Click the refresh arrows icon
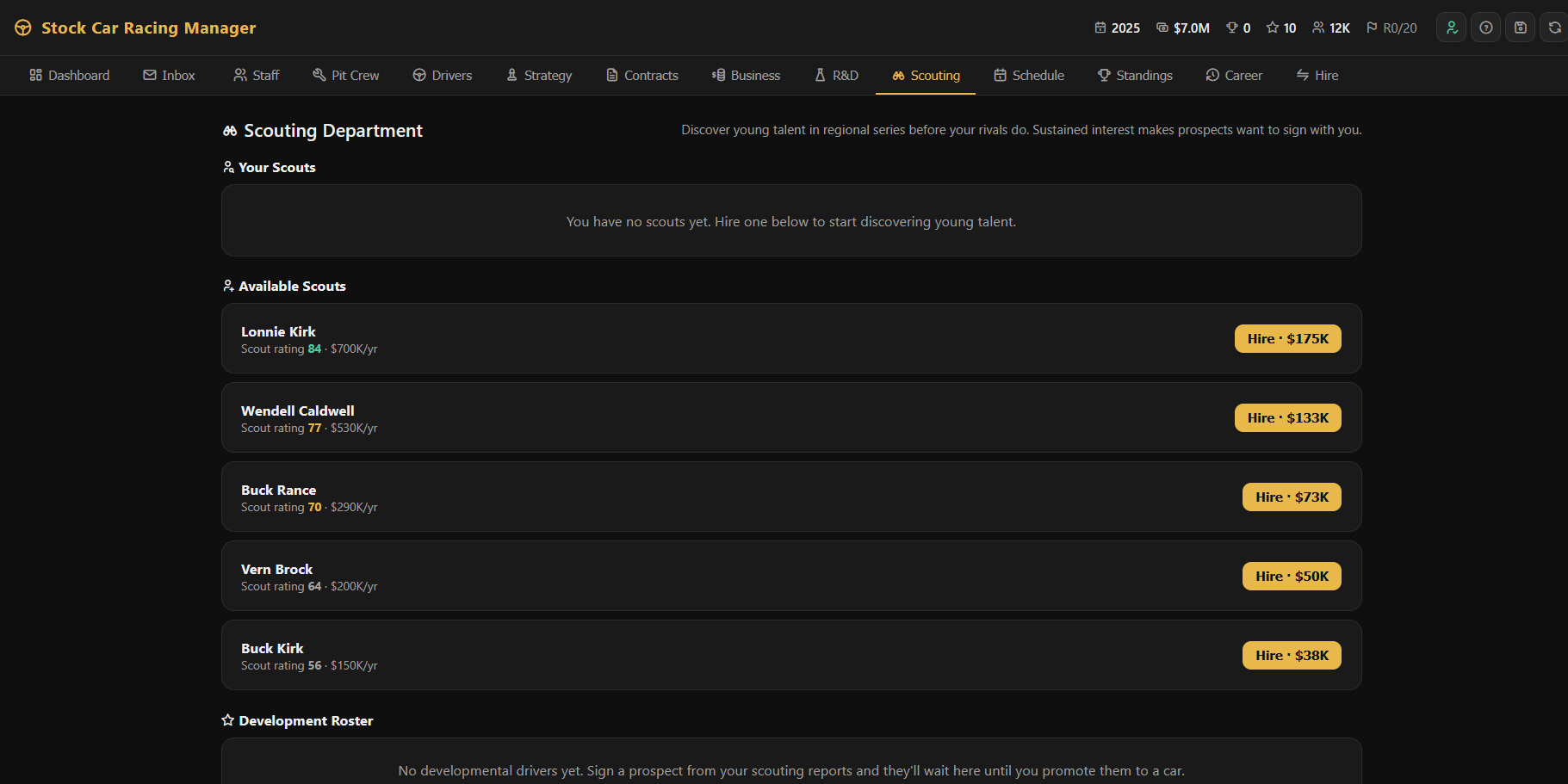The image size is (1568, 784). point(1554,28)
